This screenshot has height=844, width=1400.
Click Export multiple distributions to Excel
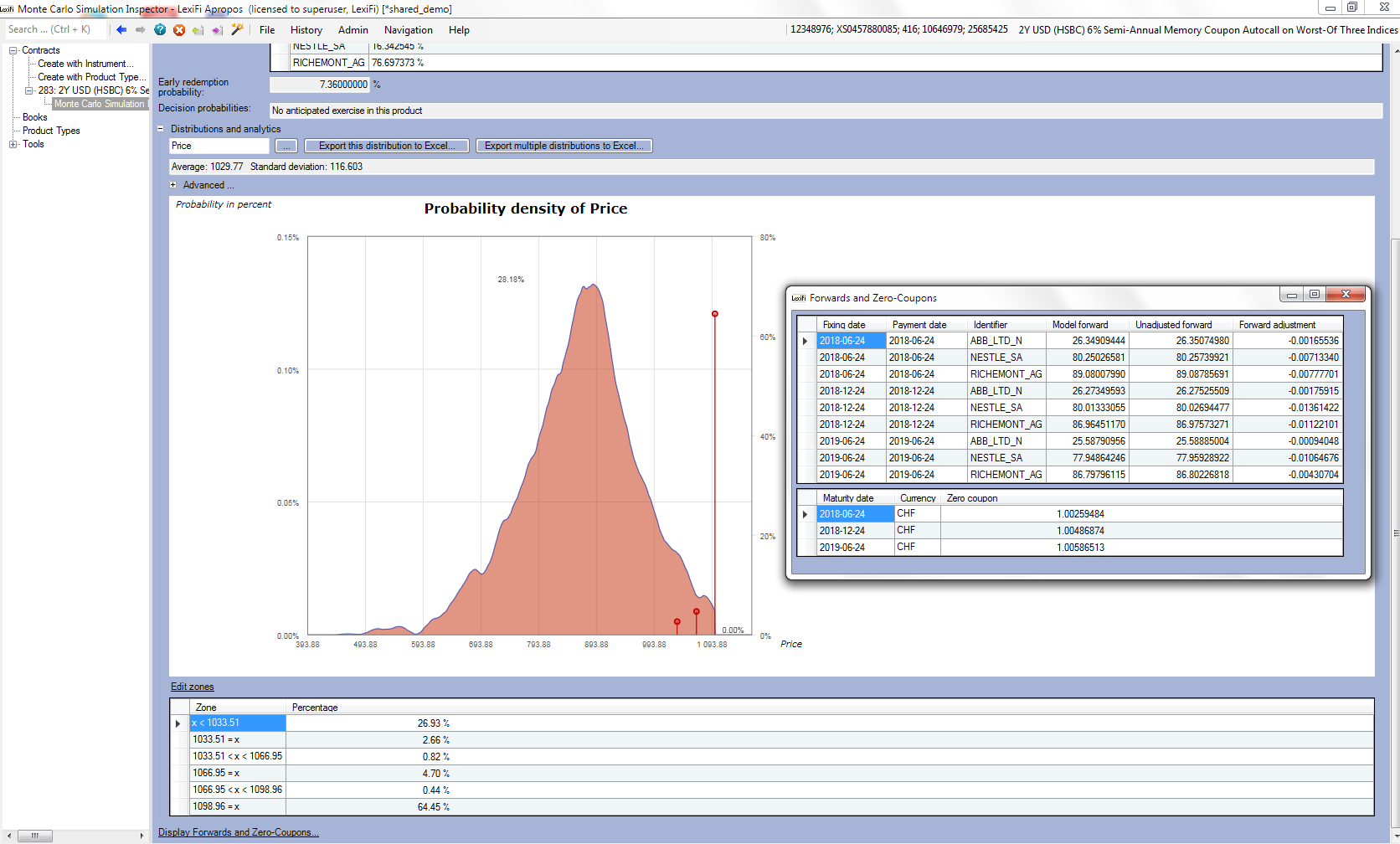(564, 146)
